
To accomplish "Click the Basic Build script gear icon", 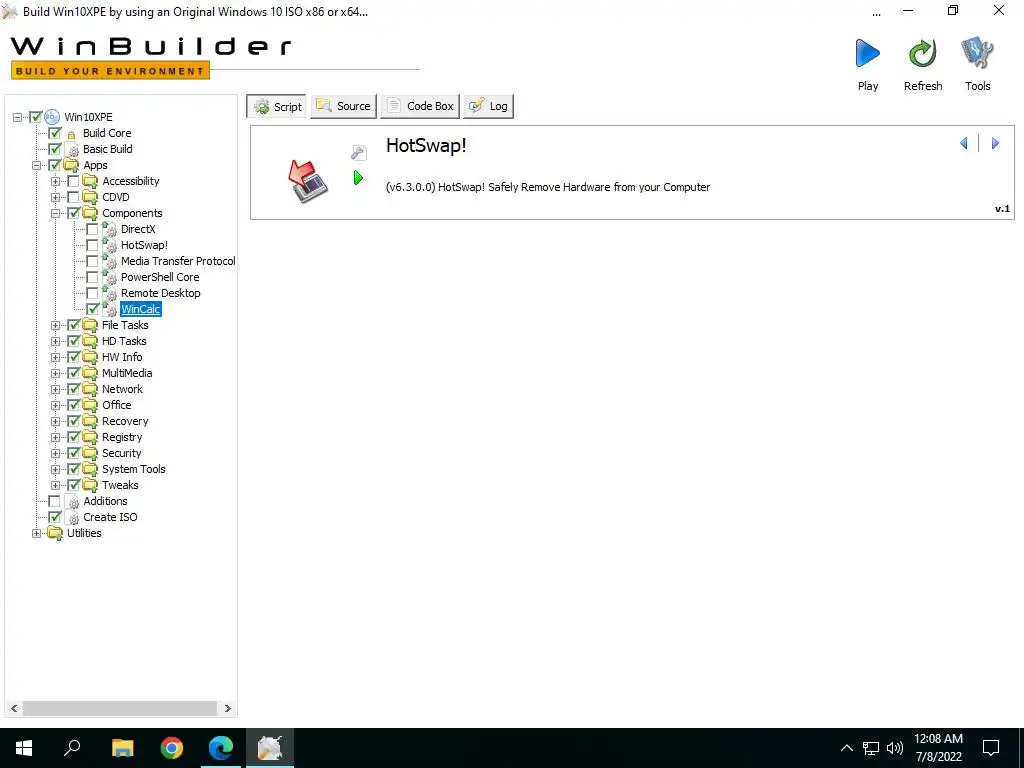I will point(72,150).
